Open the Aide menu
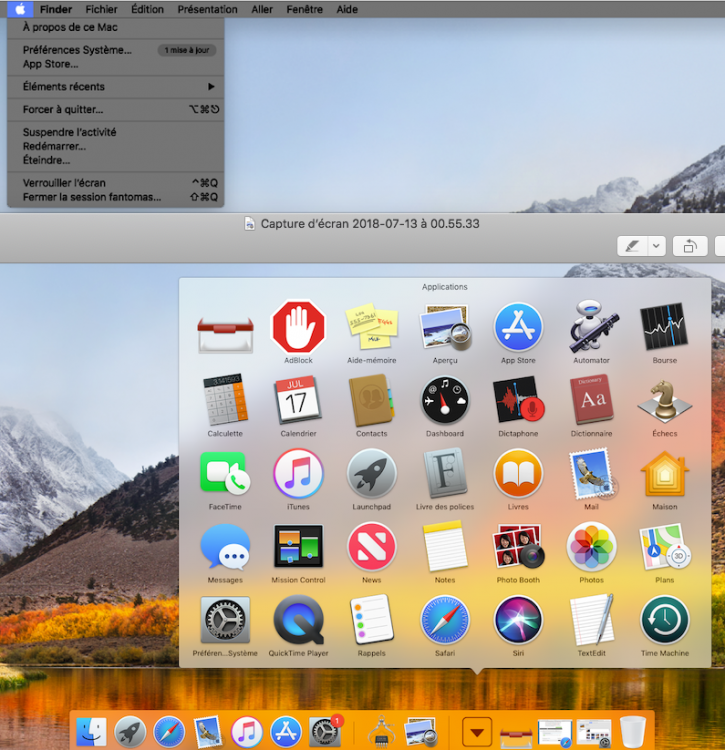 click(347, 9)
